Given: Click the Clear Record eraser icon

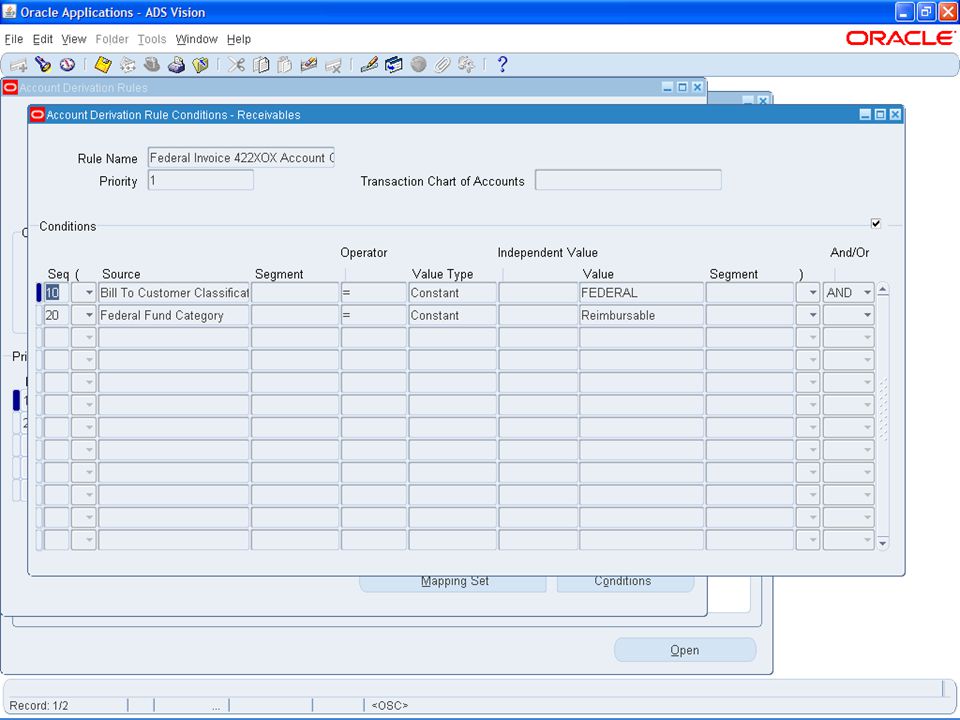Looking at the screenshot, I should click(x=309, y=64).
